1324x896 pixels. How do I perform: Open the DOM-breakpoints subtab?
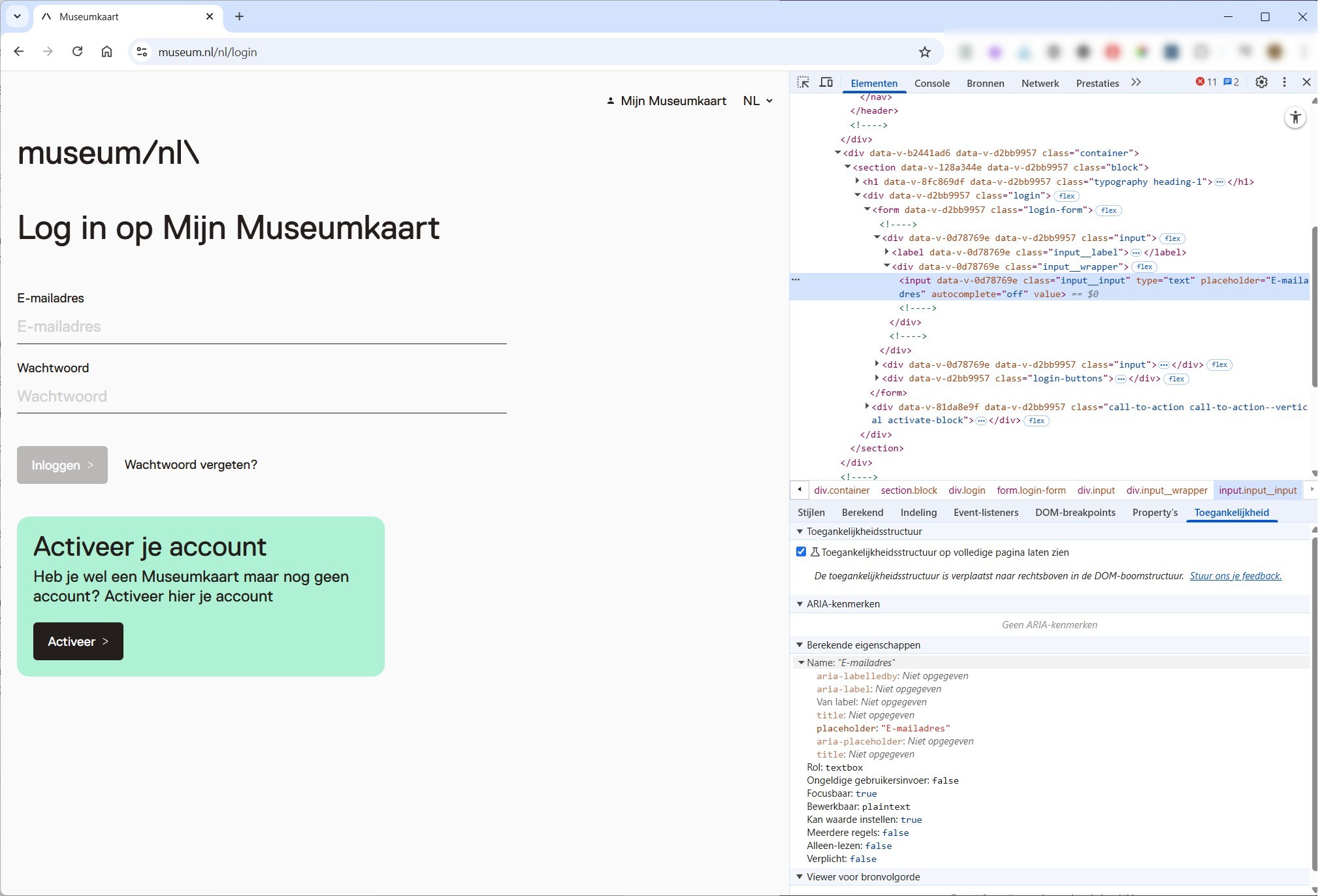coord(1075,513)
